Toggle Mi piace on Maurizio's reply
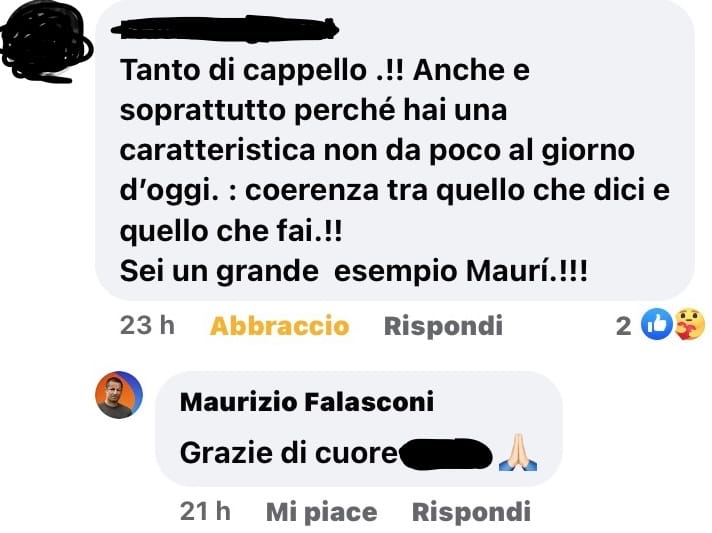Image resolution: width=712 pixels, height=533 pixels. tap(321, 512)
